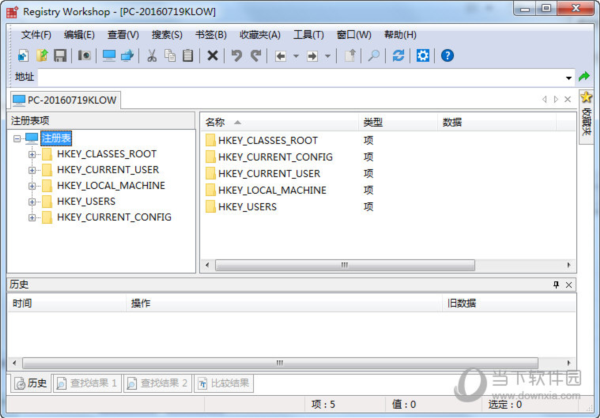The width and height of the screenshot is (600, 418).
Task: Sort list by 类型 column header
Action: pos(398,122)
